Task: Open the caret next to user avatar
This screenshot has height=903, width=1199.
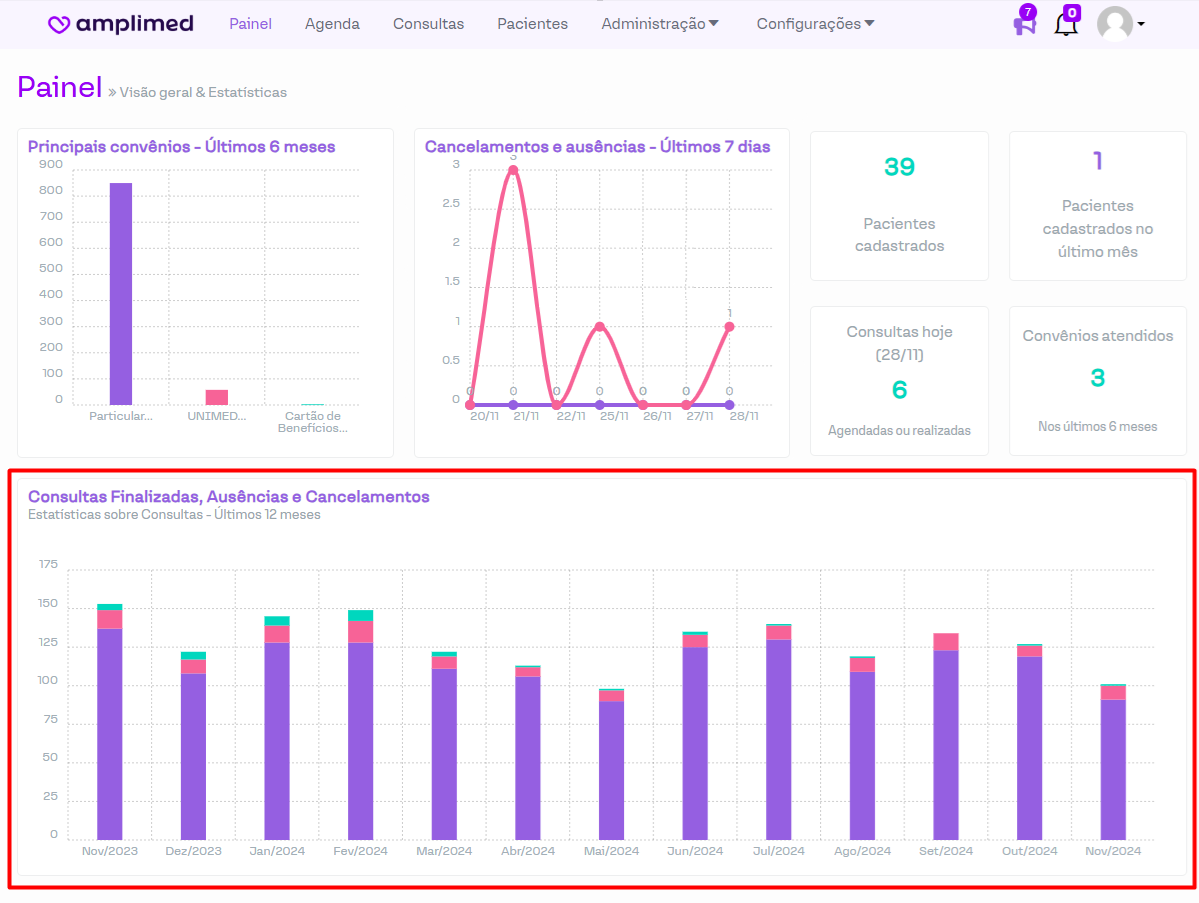Action: click(x=1141, y=24)
